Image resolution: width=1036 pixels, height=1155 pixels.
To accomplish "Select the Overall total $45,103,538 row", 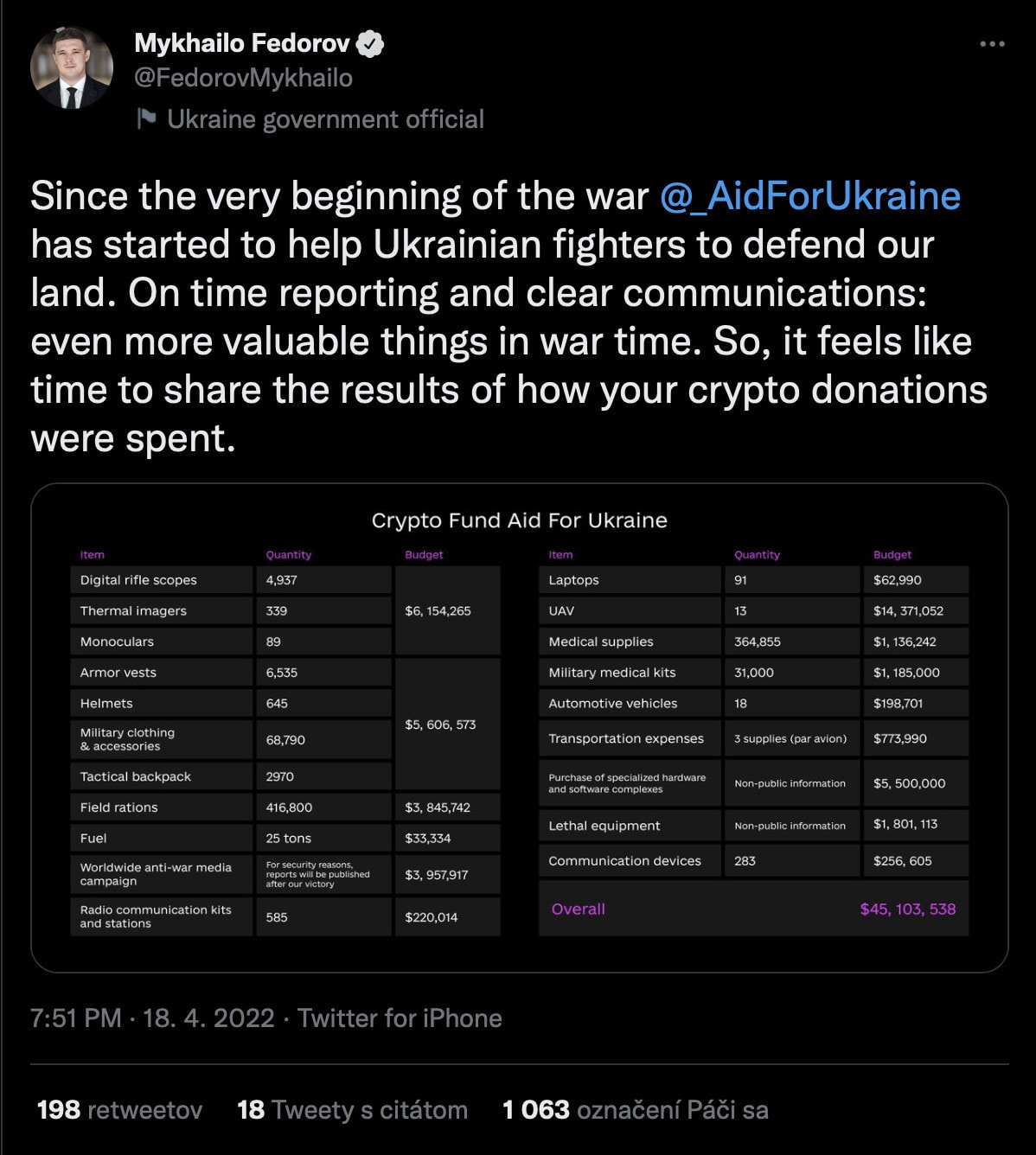I will tap(752, 909).
